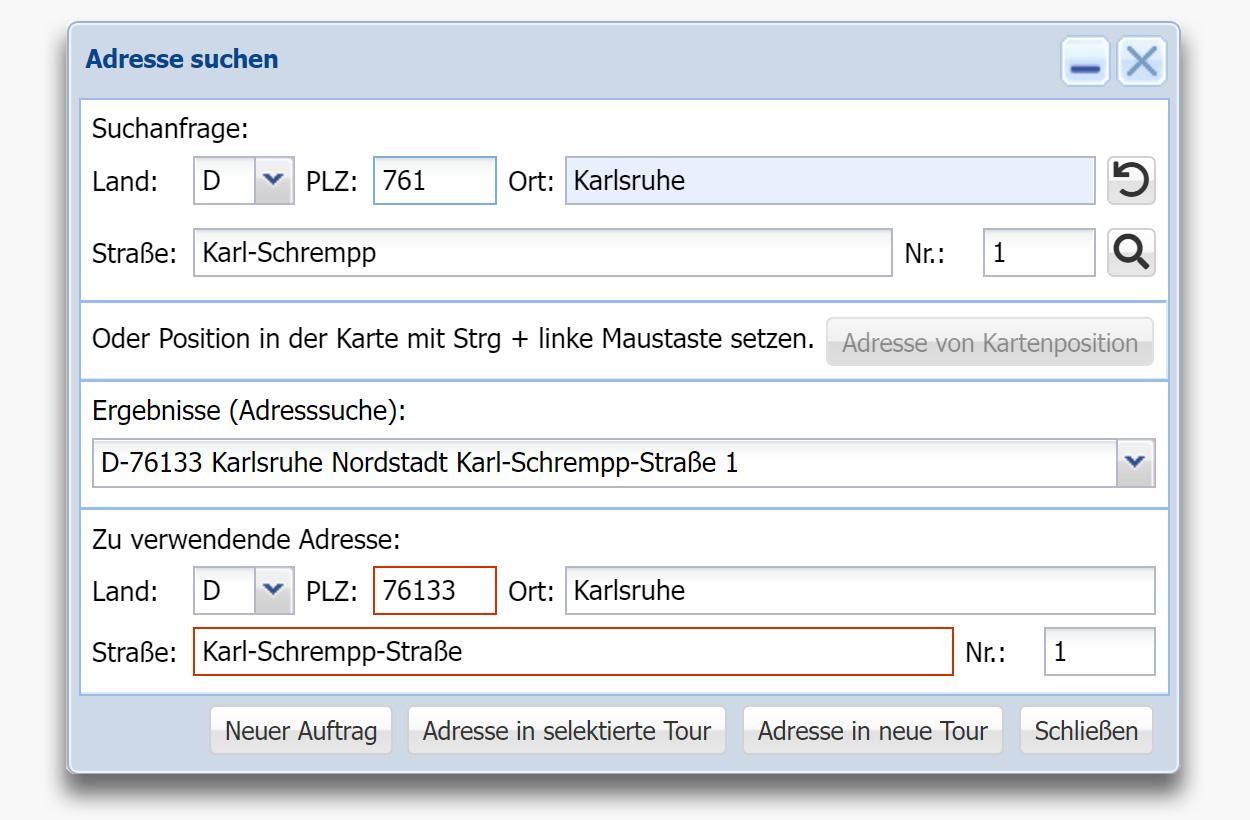Image resolution: width=1250 pixels, height=820 pixels.
Task: Click the magnifier search icon
Action: [1131, 252]
